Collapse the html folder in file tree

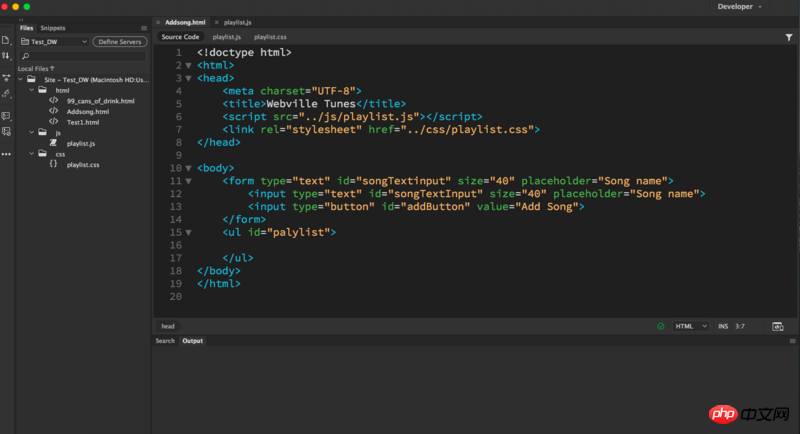[x=32, y=90]
